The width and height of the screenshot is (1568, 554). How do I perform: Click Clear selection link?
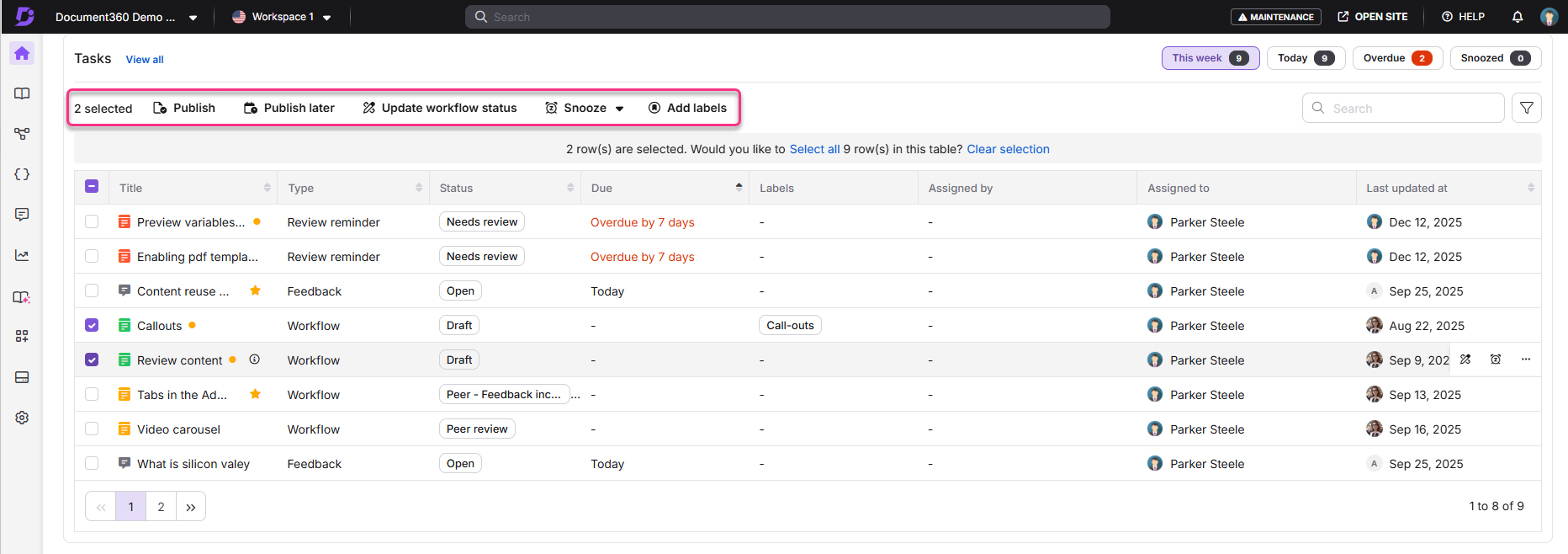(x=1008, y=149)
